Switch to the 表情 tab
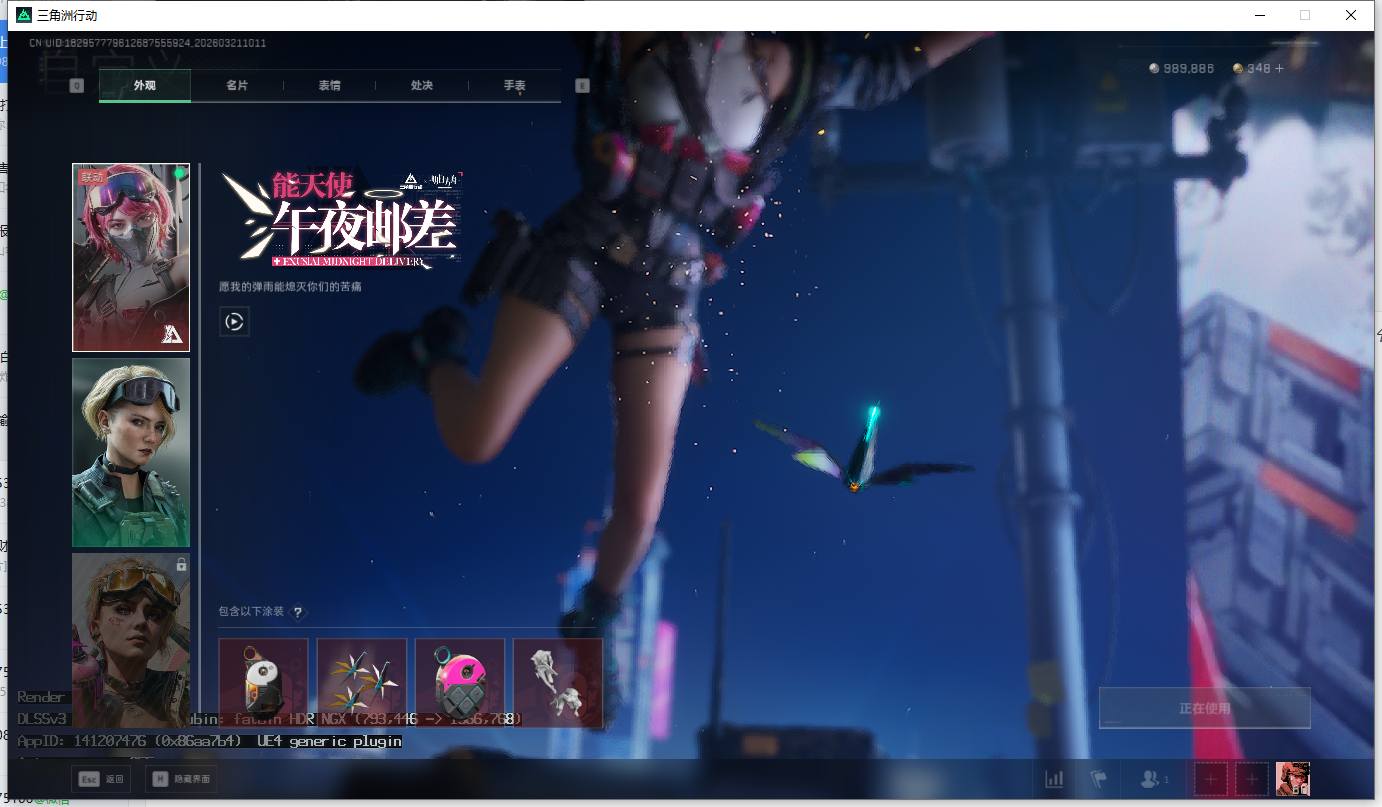 (x=329, y=86)
